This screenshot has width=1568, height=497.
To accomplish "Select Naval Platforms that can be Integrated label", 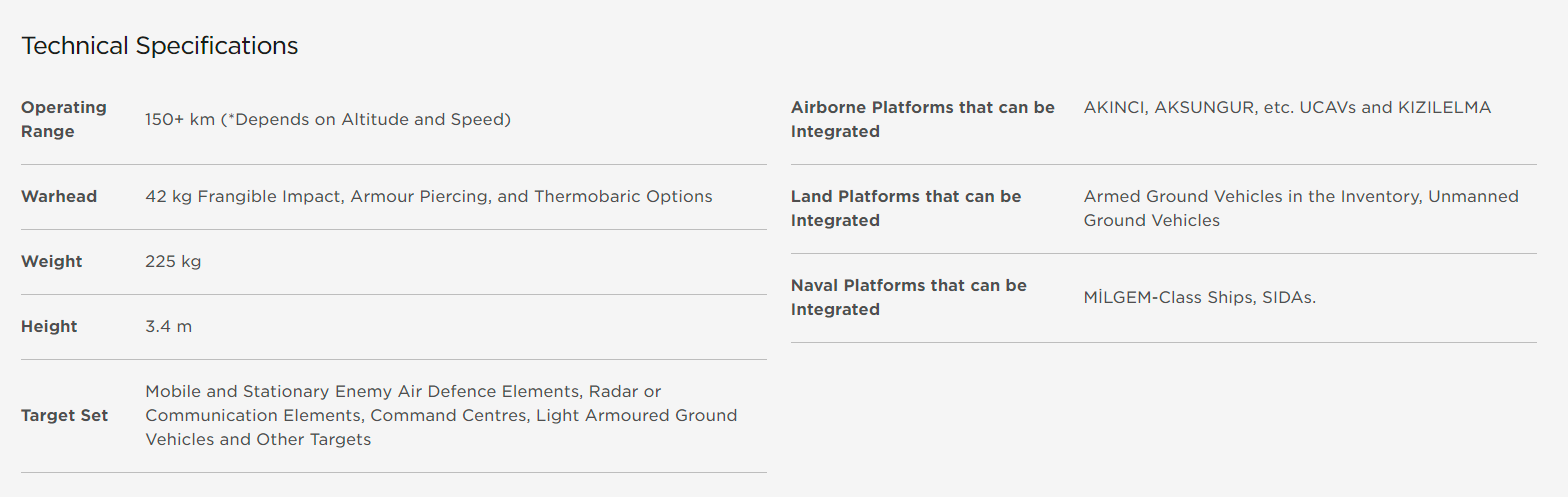I will point(909,297).
